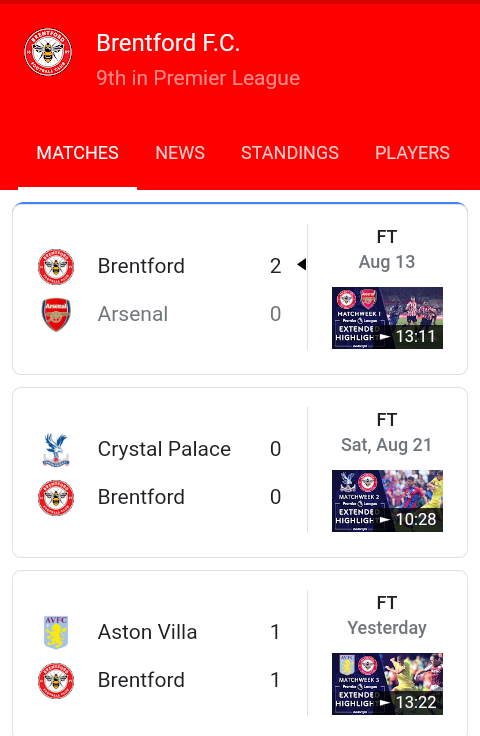Play Matchweek 3 highlights video 13:22
Viewport: 480px width, 736px height.
click(x=387, y=684)
